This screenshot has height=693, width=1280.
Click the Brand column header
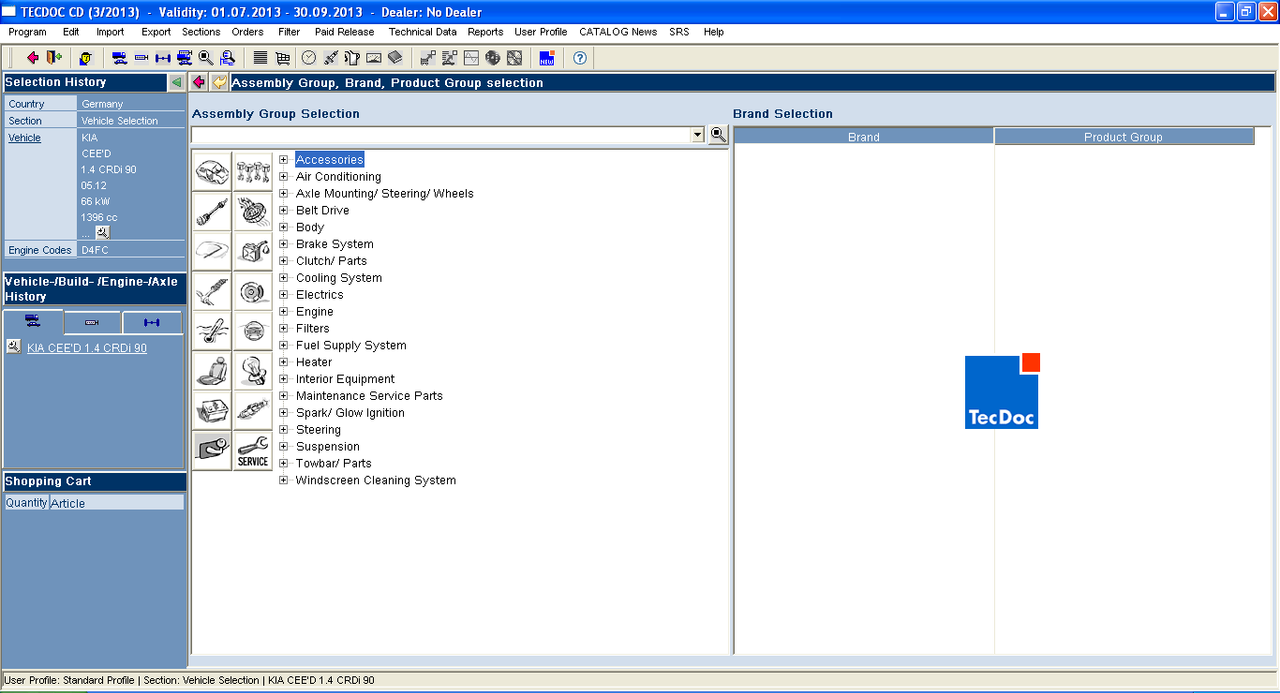[x=864, y=137]
